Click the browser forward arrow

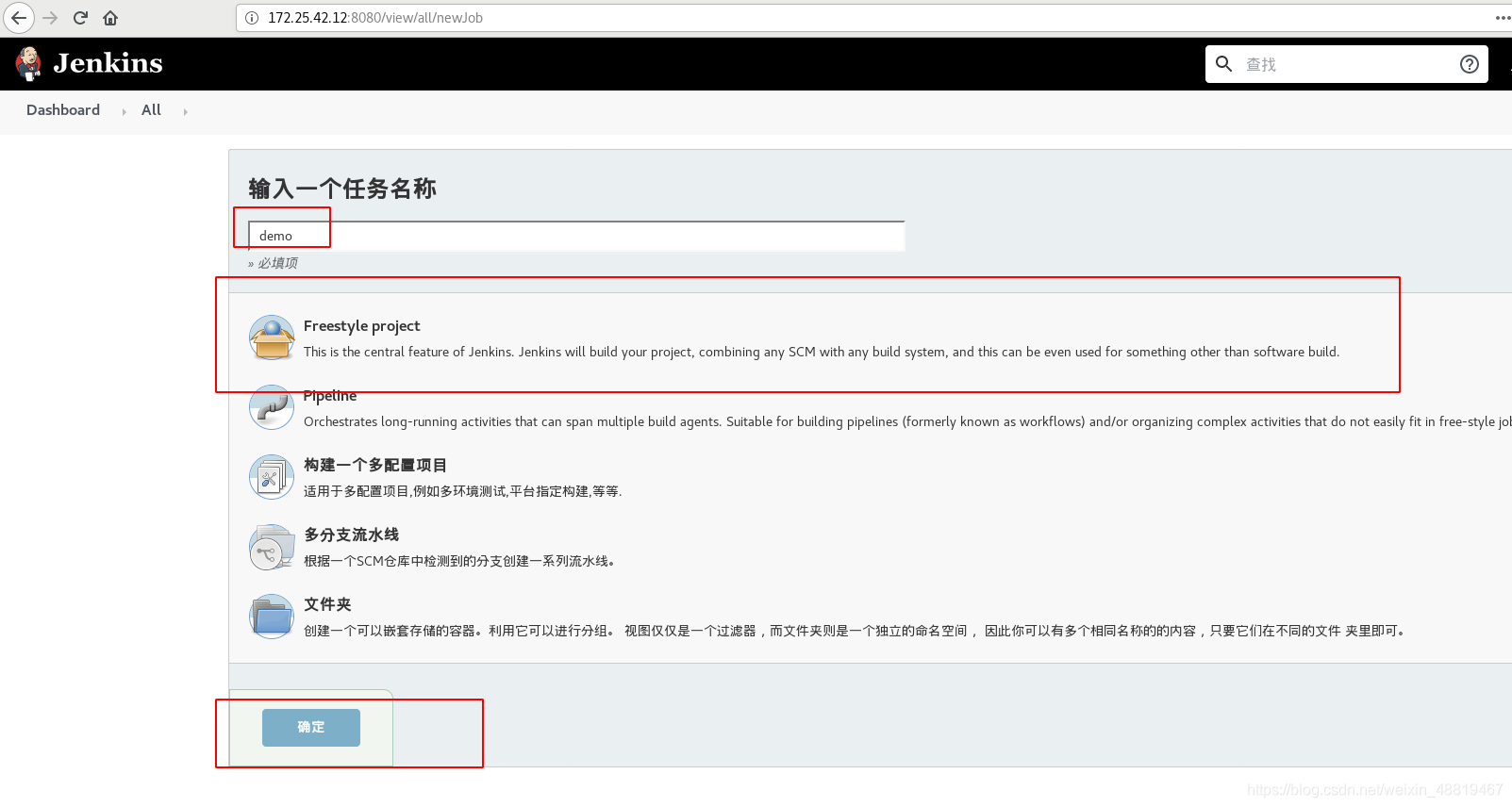click(50, 18)
